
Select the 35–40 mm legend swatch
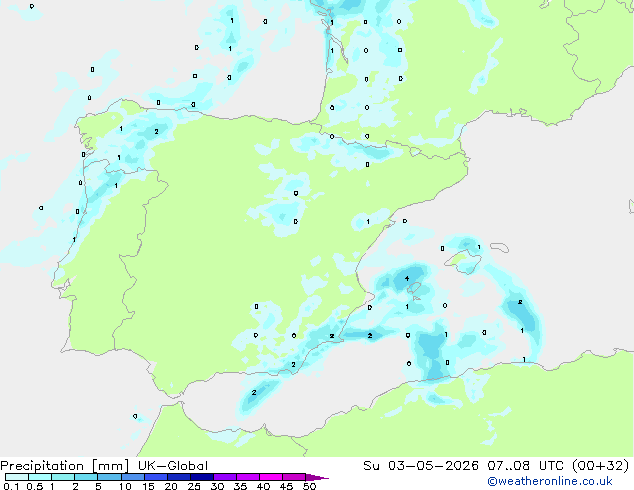click(x=248, y=477)
